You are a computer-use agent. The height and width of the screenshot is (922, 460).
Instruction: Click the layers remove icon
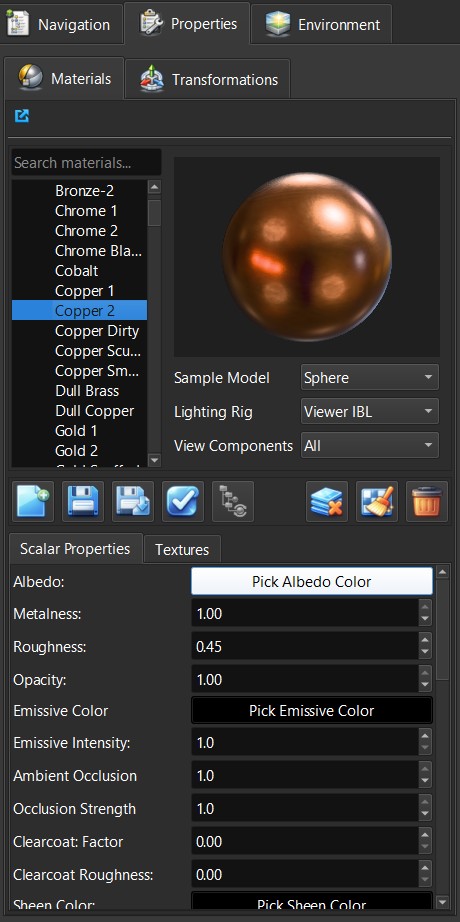[327, 502]
